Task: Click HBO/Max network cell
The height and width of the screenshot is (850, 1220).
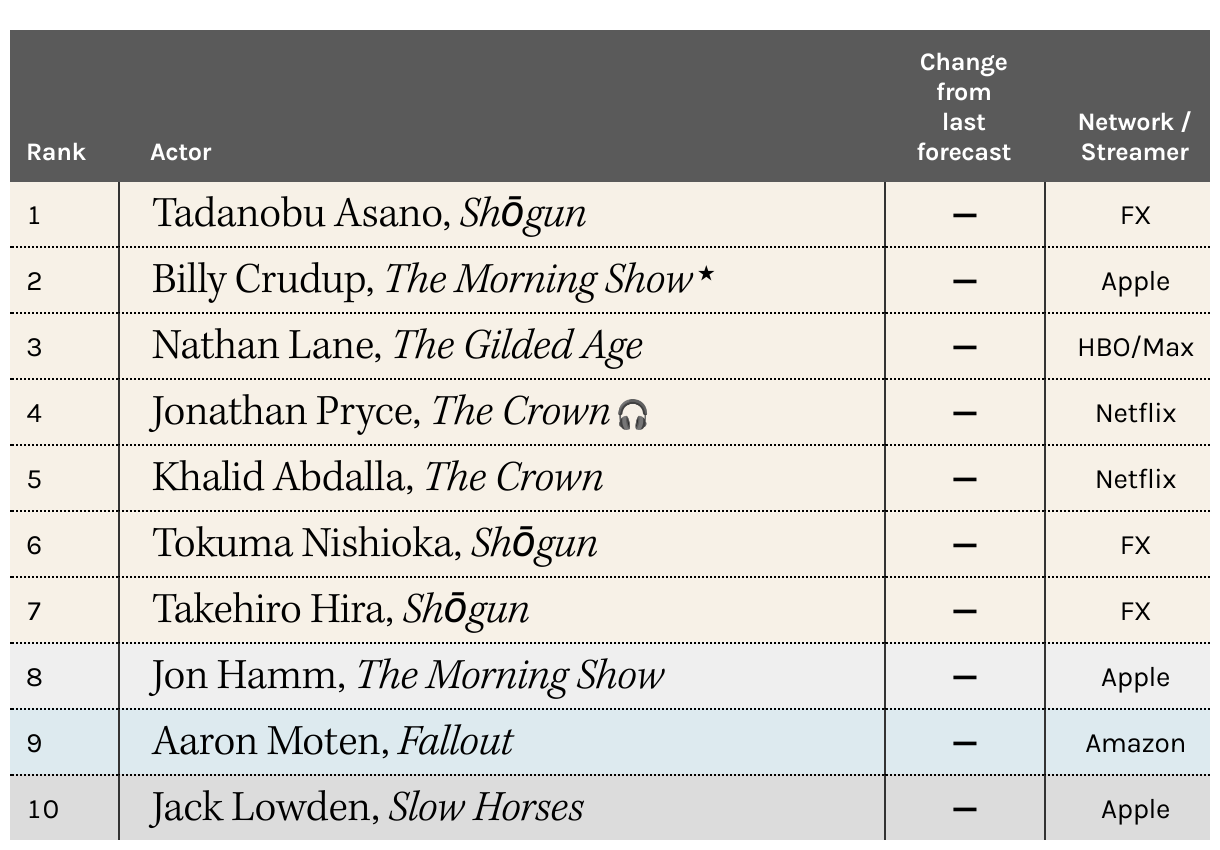Action: (x=1135, y=347)
